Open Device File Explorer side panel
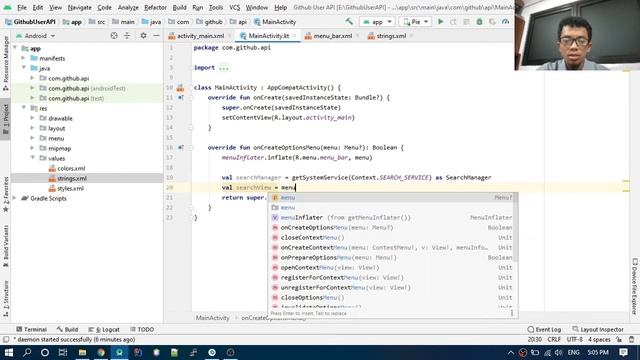The width and height of the screenshot is (640, 360). pos(635,287)
